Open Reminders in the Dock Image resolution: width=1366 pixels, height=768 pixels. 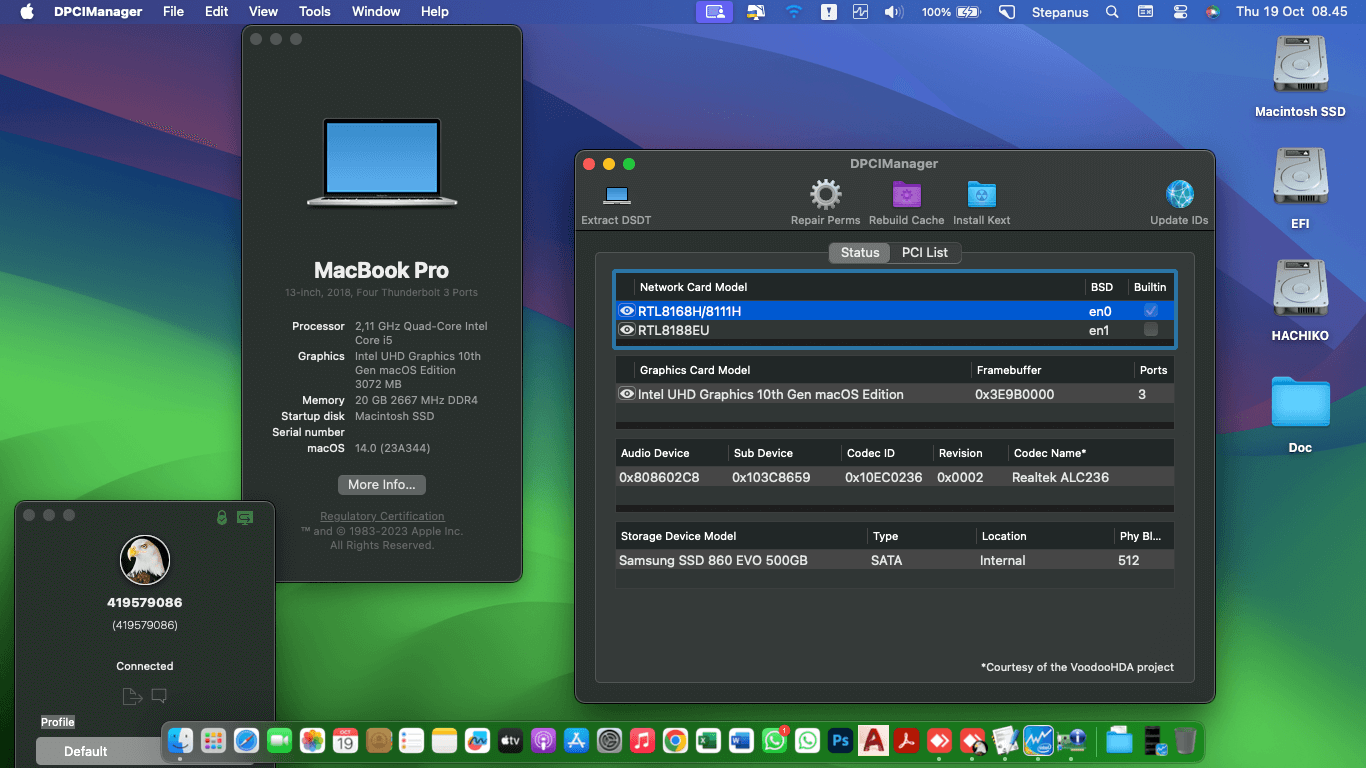point(411,741)
